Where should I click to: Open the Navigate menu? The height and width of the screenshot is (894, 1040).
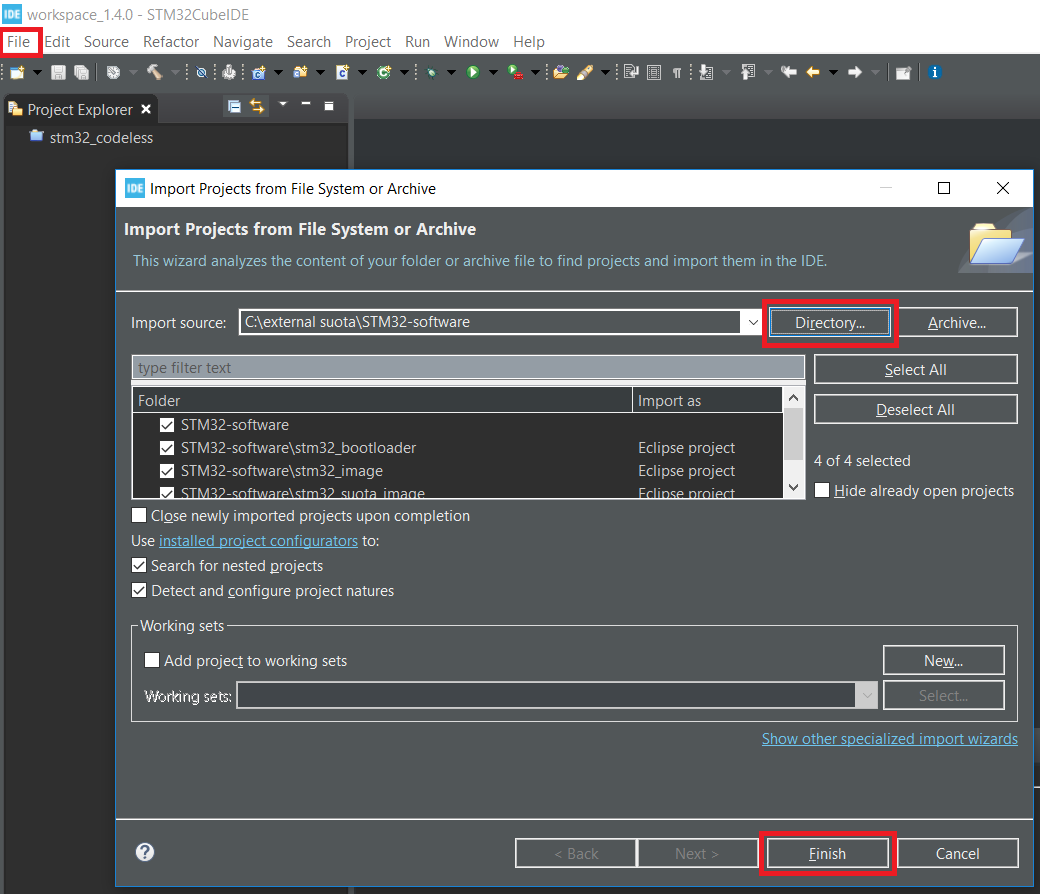pos(243,42)
